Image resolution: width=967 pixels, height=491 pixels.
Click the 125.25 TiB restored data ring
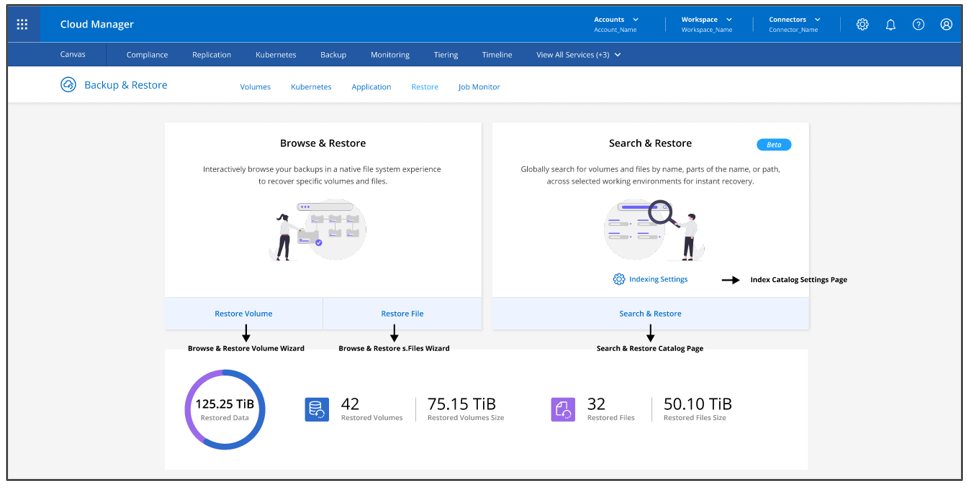point(225,409)
